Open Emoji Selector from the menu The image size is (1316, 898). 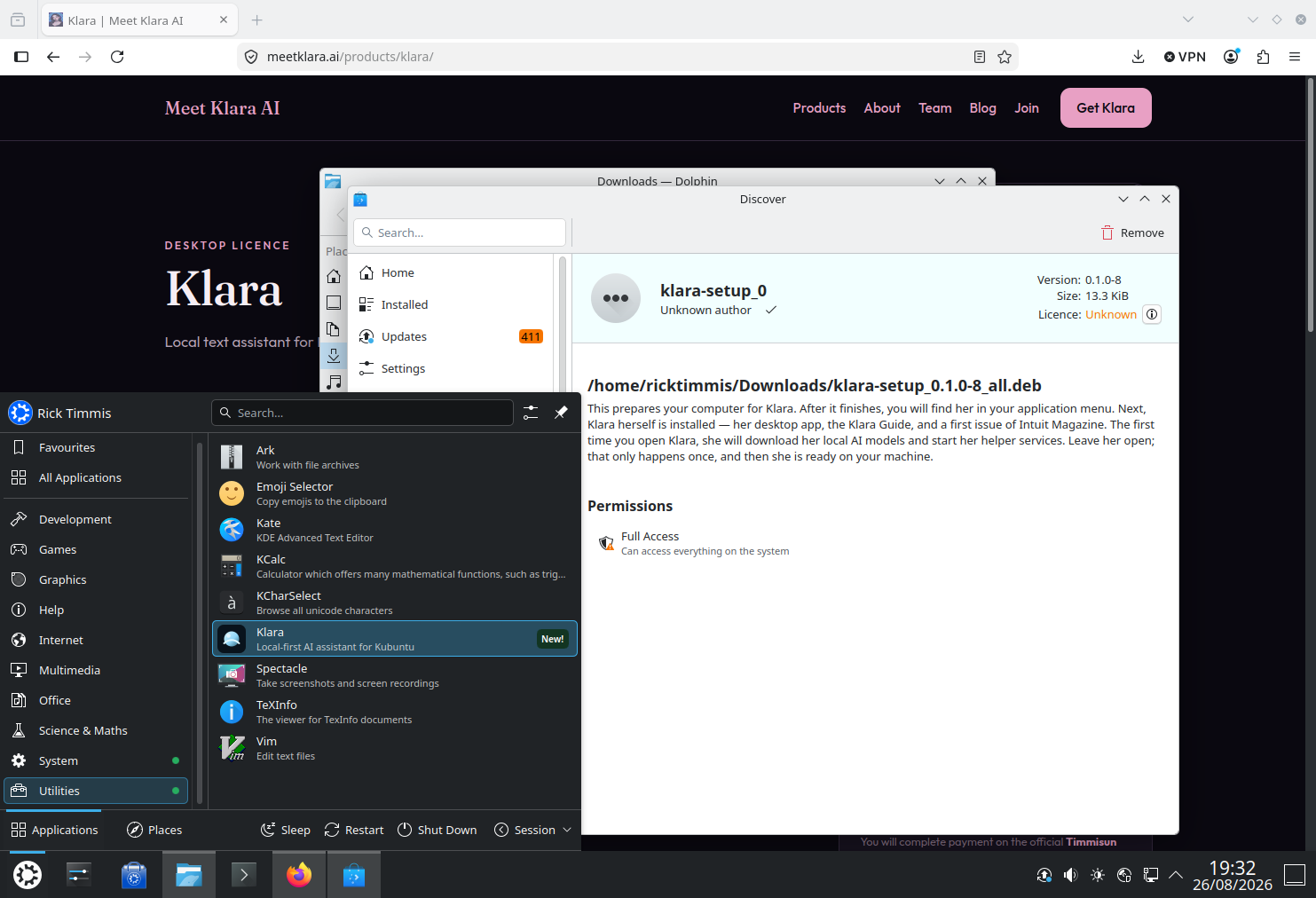point(395,493)
